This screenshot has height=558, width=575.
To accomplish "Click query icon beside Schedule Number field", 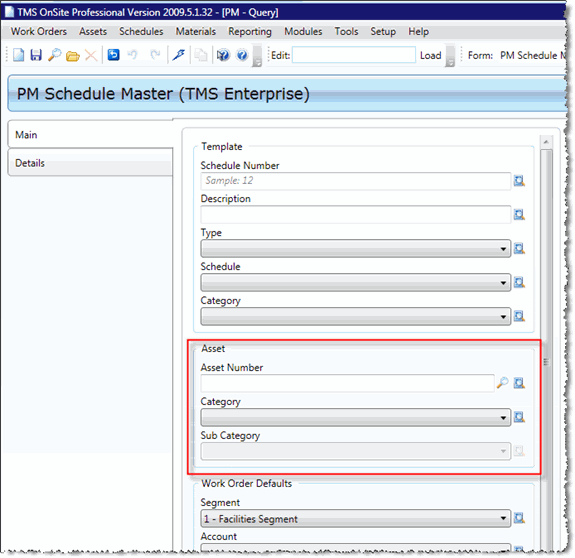I will pyautogui.click(x=519, y=181).
